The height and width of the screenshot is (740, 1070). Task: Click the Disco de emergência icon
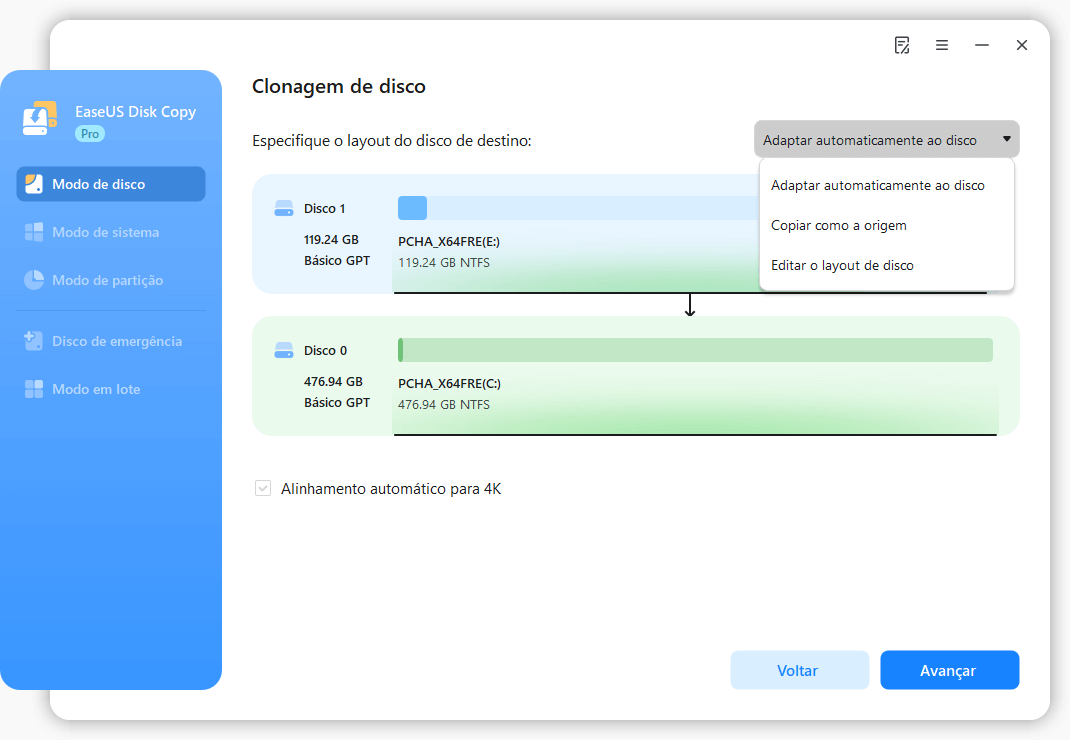point(34,341)
